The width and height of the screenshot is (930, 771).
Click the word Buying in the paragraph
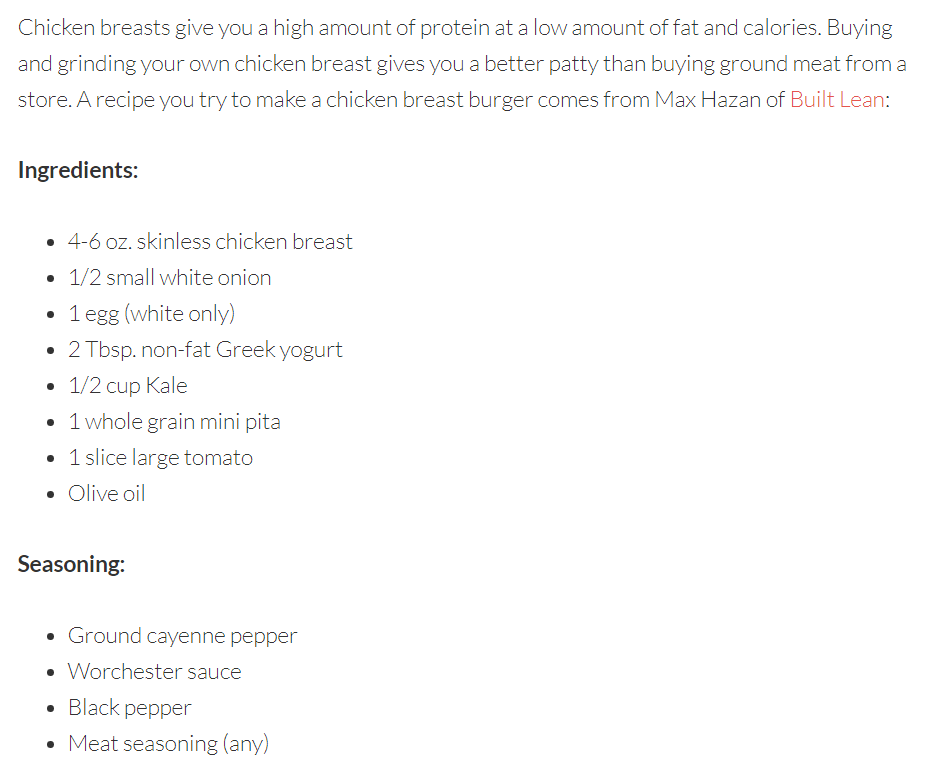(859, 28)
